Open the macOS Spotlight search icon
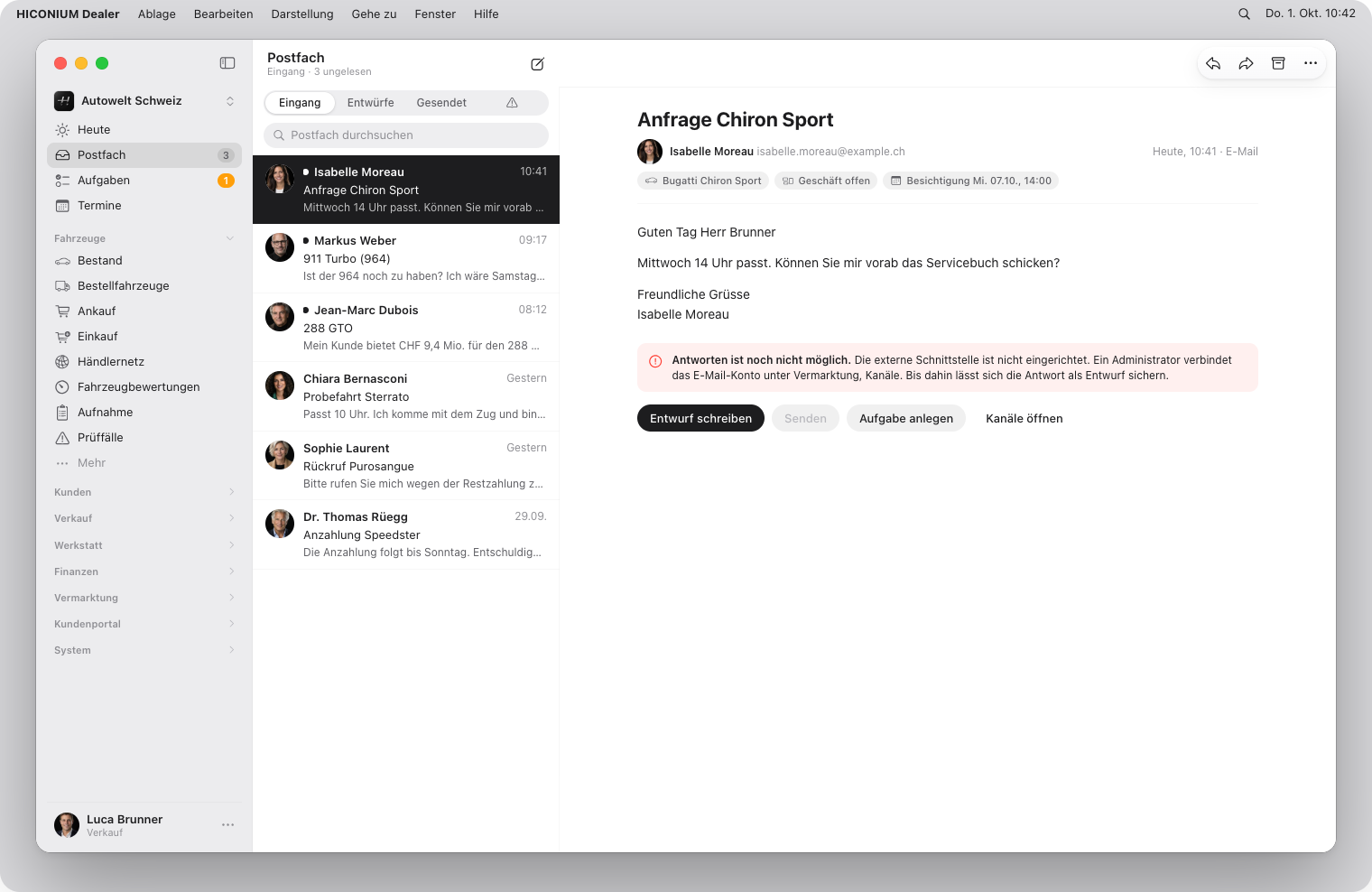 pos(1244,14)
